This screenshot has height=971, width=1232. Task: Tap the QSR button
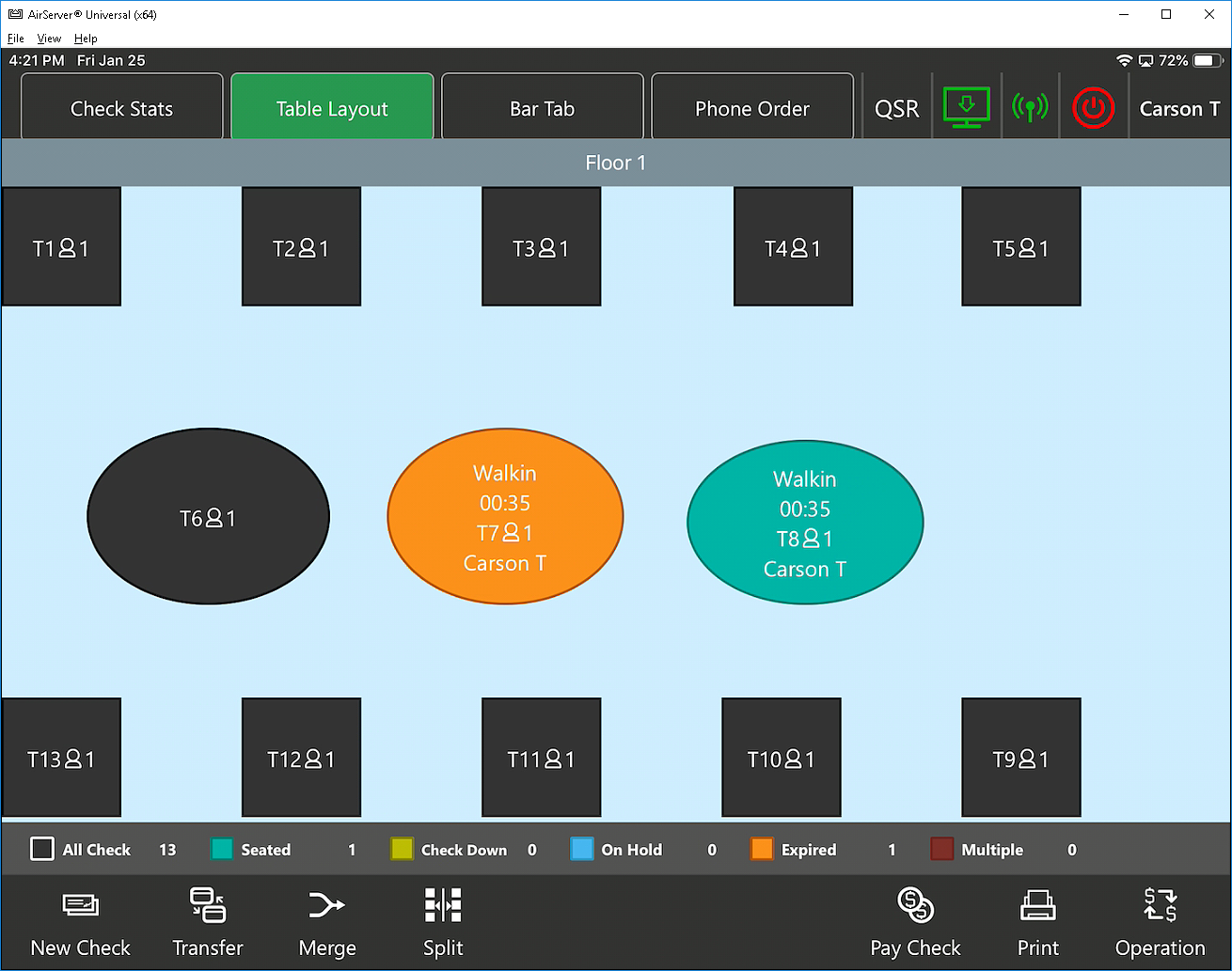[896, 108]
